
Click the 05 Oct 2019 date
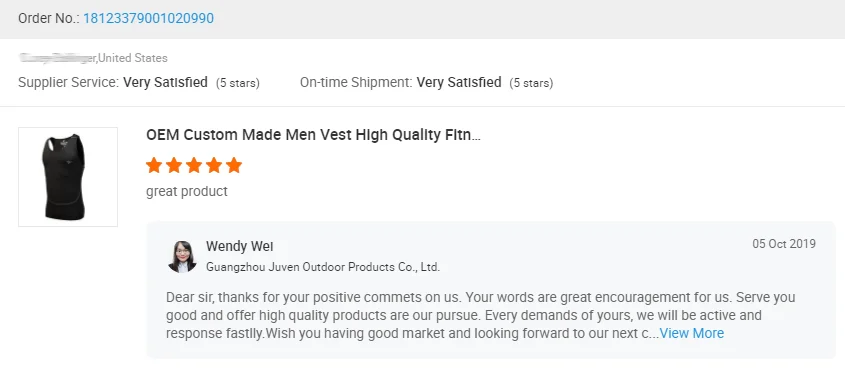point(784,244)
